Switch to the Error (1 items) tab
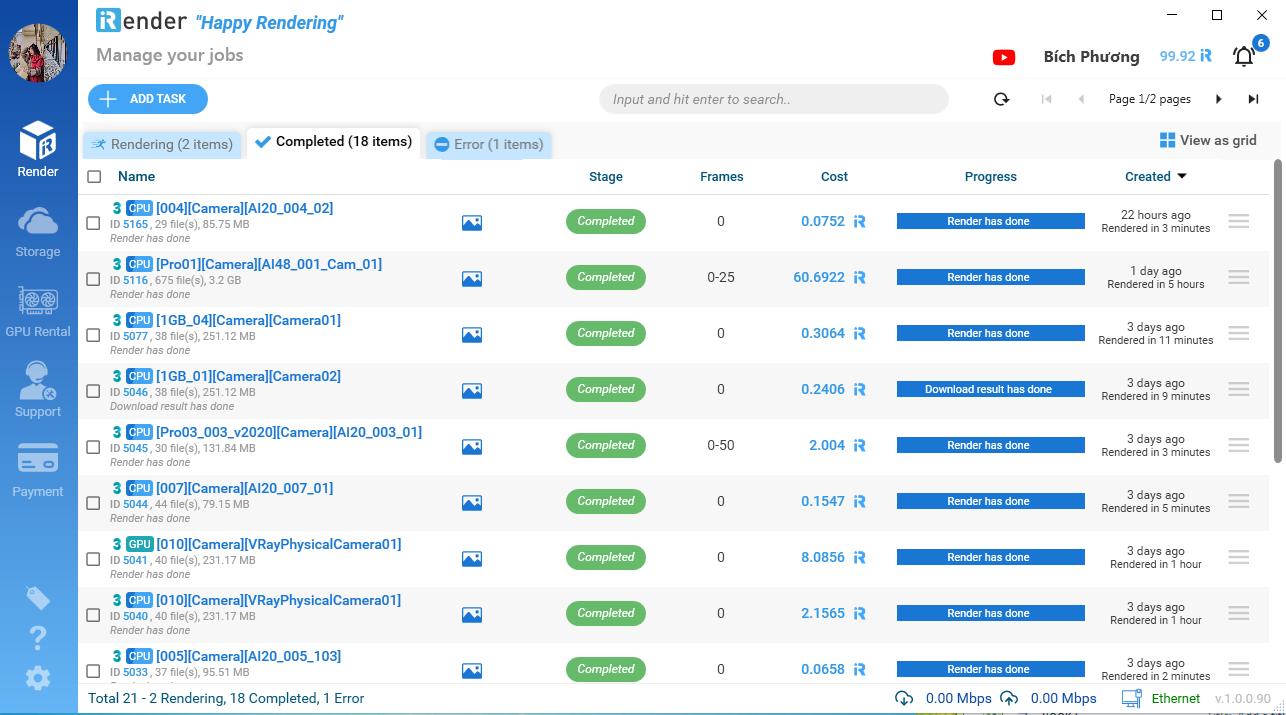The image size is (1286, 715). tap(489, 144)
